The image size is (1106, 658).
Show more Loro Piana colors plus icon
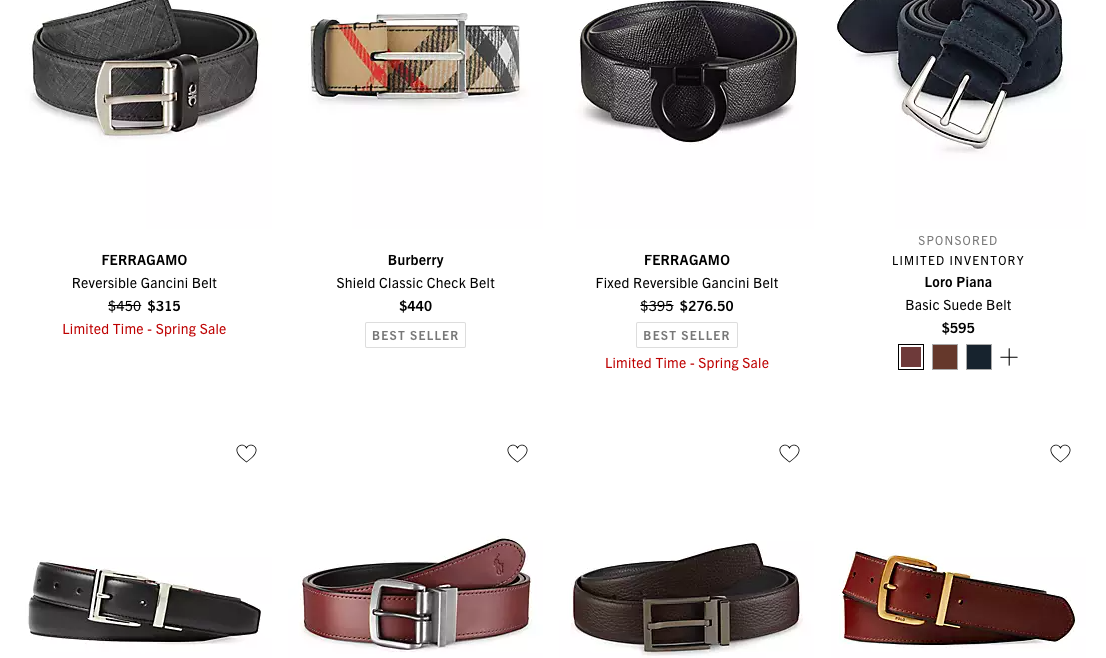(x=1009, y=358)
